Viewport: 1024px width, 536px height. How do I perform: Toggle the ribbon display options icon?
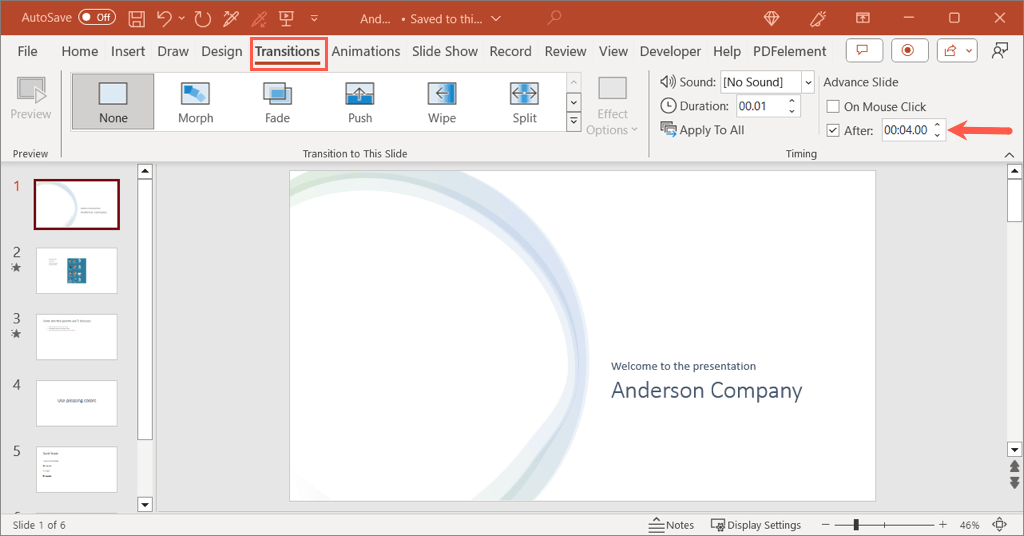tap(863, 18)
